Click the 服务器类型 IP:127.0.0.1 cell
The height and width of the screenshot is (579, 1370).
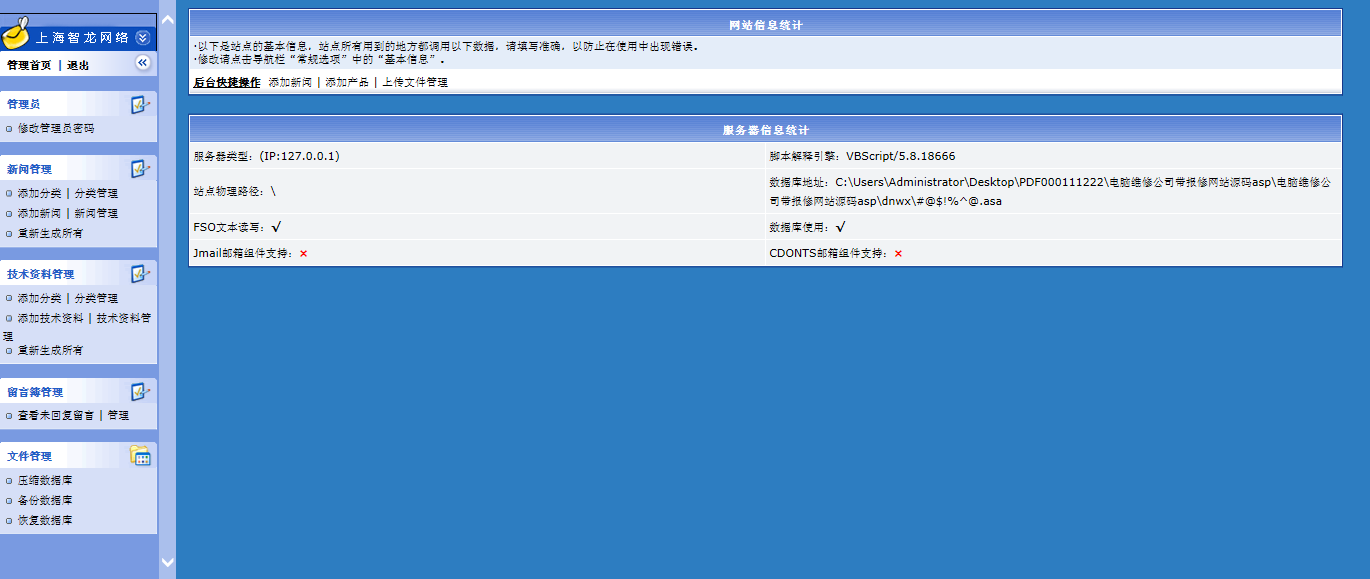coord(477,156)
